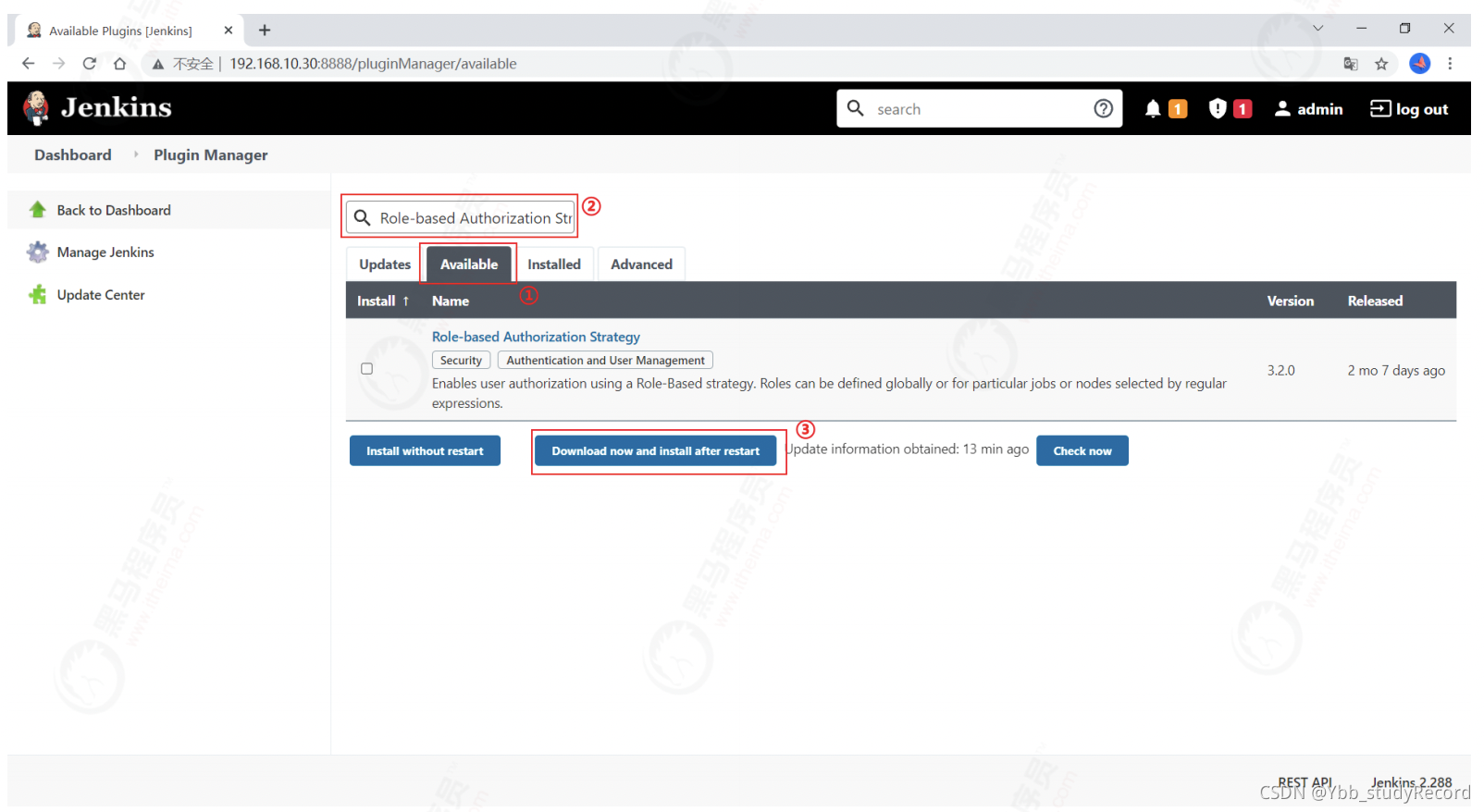Switch to the Advanced tab
Screen dimensions: 1484x812
coord(641,264)
